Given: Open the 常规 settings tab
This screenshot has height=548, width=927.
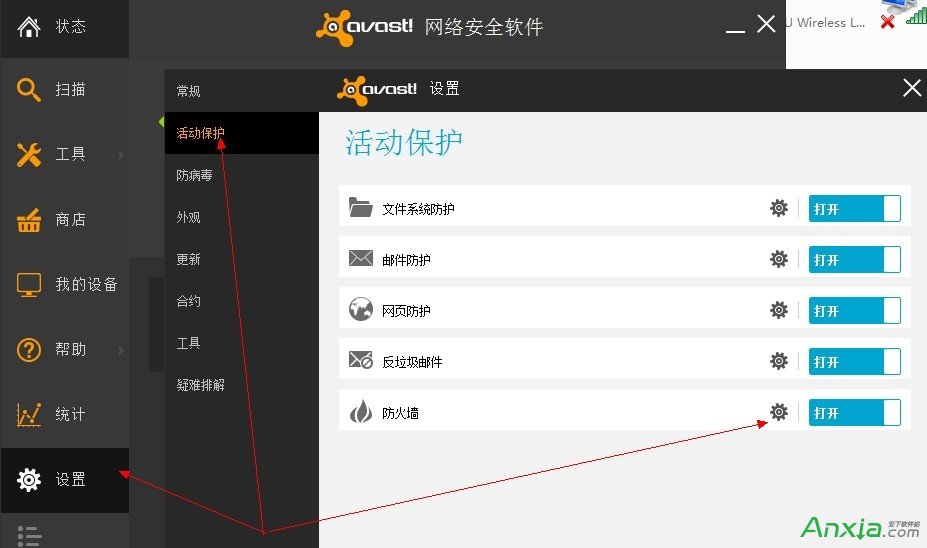Looking at the screenshot, I should [241, 90].
